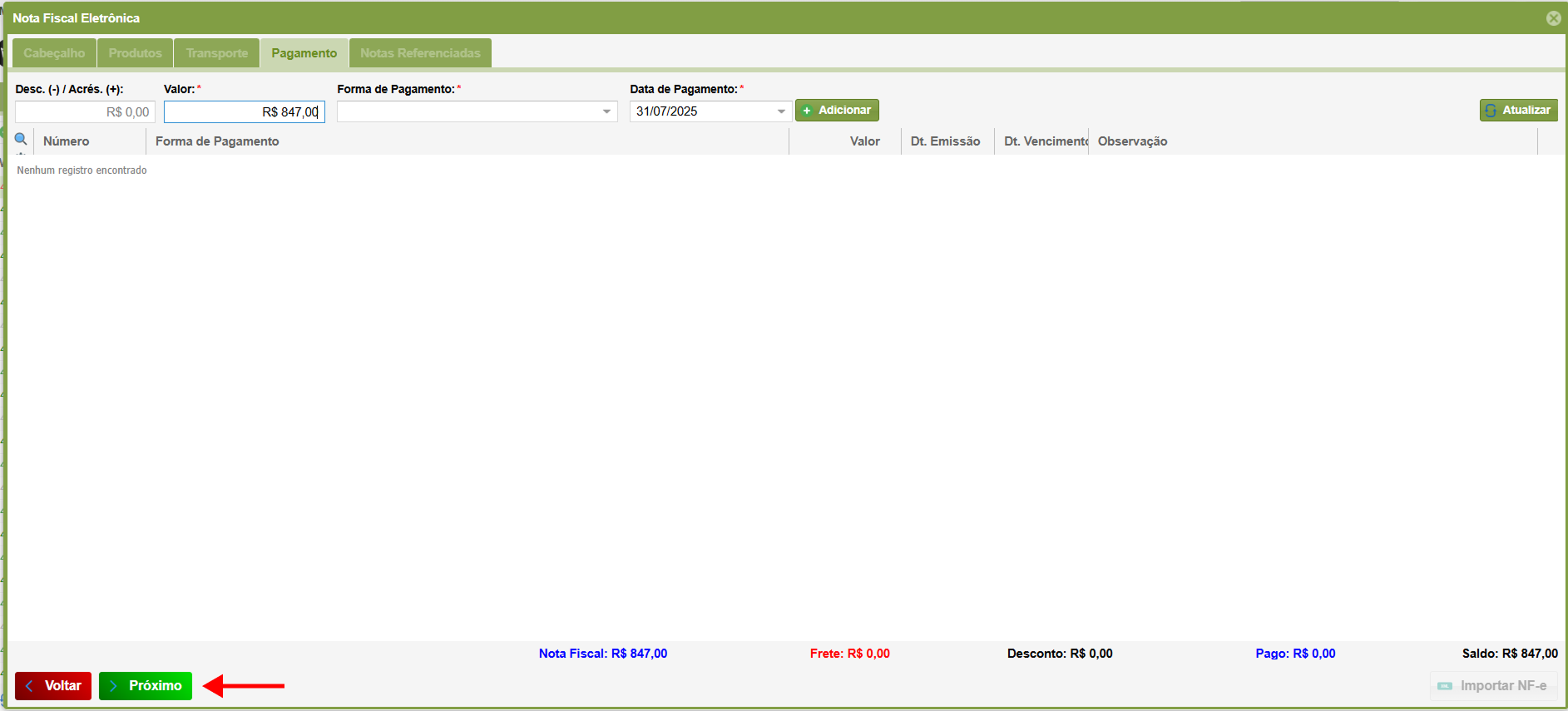Open the Notas Referenciadas tab
The width and height of the screenshot is (1568, 711).
[420, 53]
